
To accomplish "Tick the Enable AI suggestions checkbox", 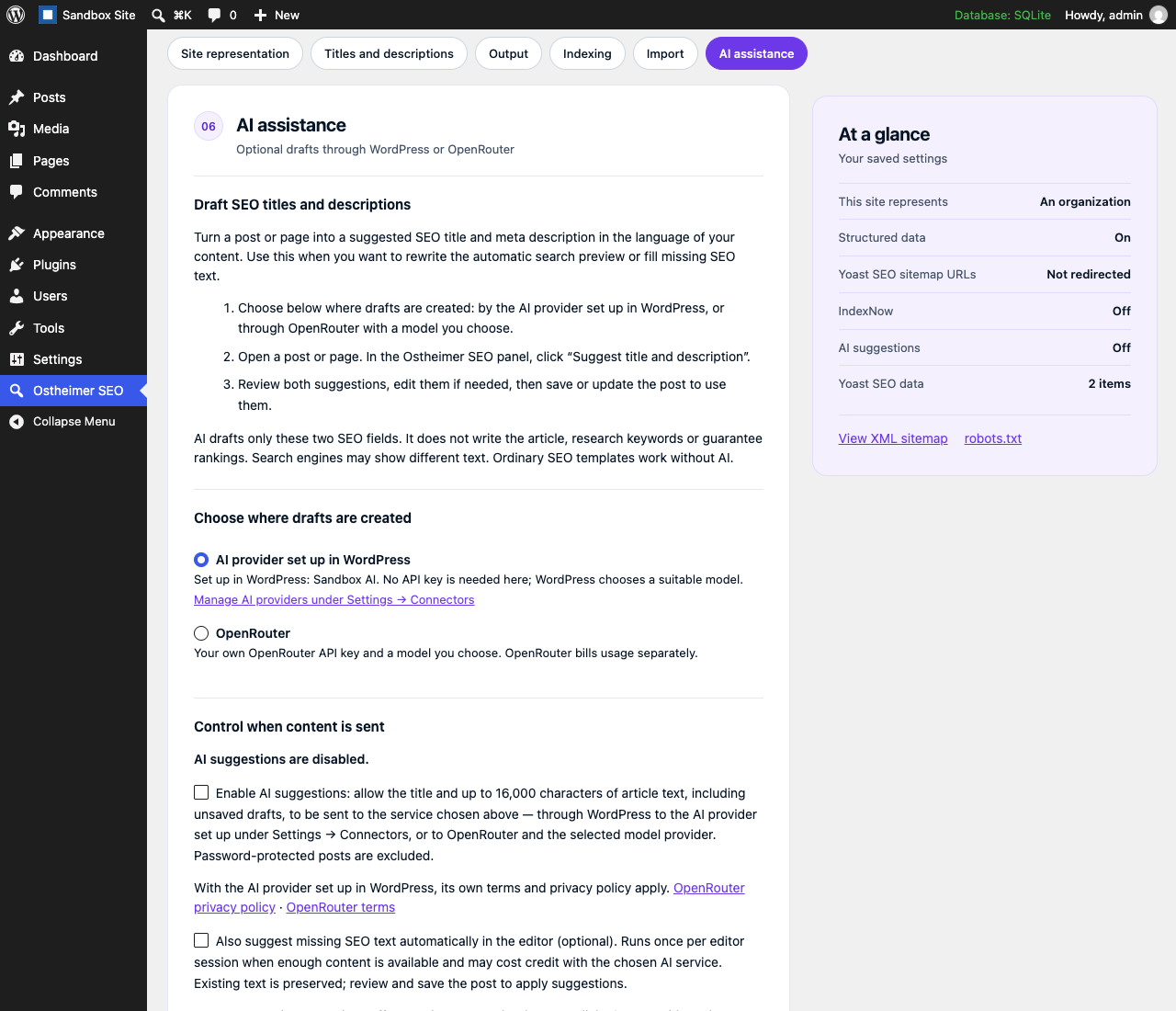I will coord(201,792).
